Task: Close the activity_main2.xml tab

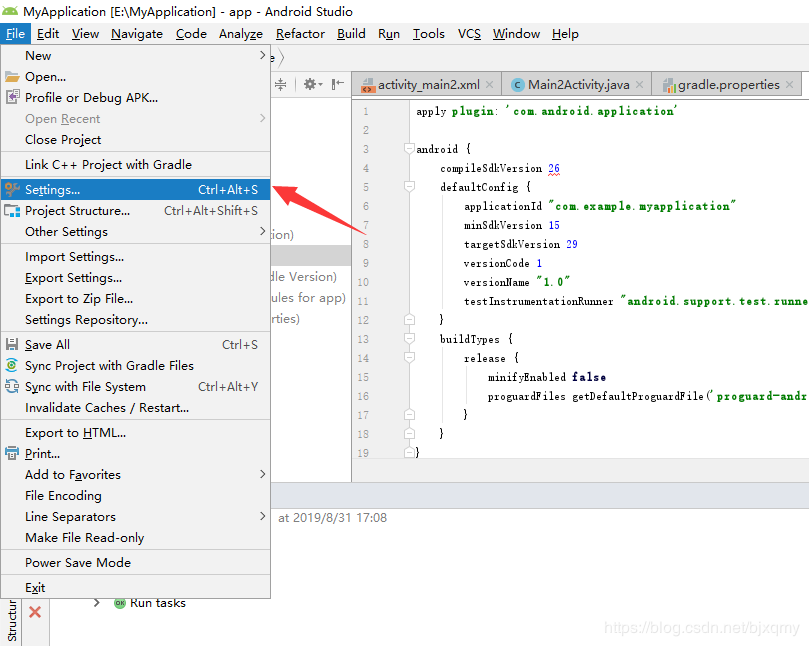Action: pyautogui.click(x=490, y=85)
